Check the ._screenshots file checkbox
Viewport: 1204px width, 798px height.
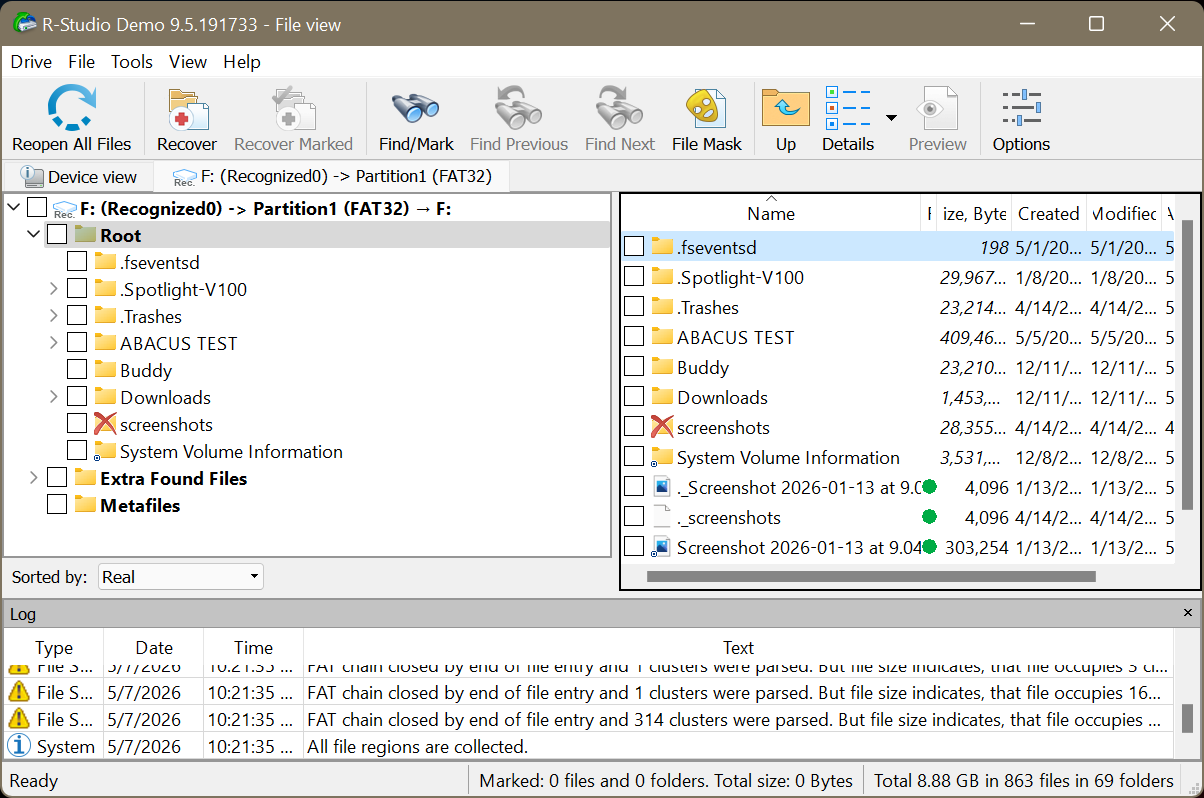click(x=634, y=517)
